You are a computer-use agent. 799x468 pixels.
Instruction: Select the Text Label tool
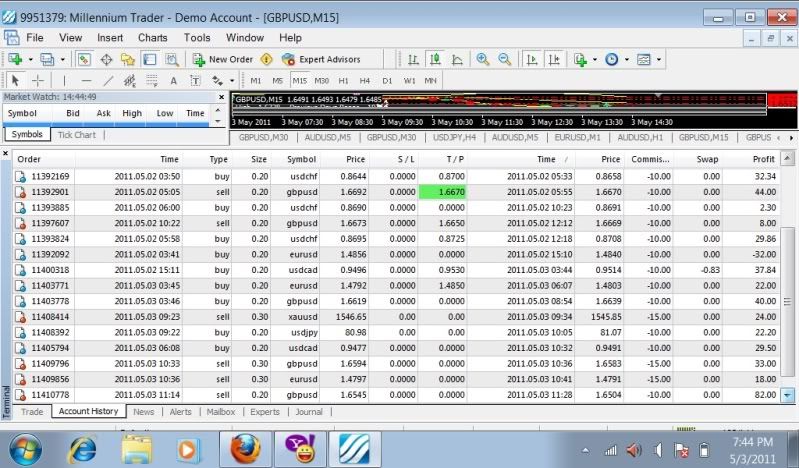coord(195,81)
